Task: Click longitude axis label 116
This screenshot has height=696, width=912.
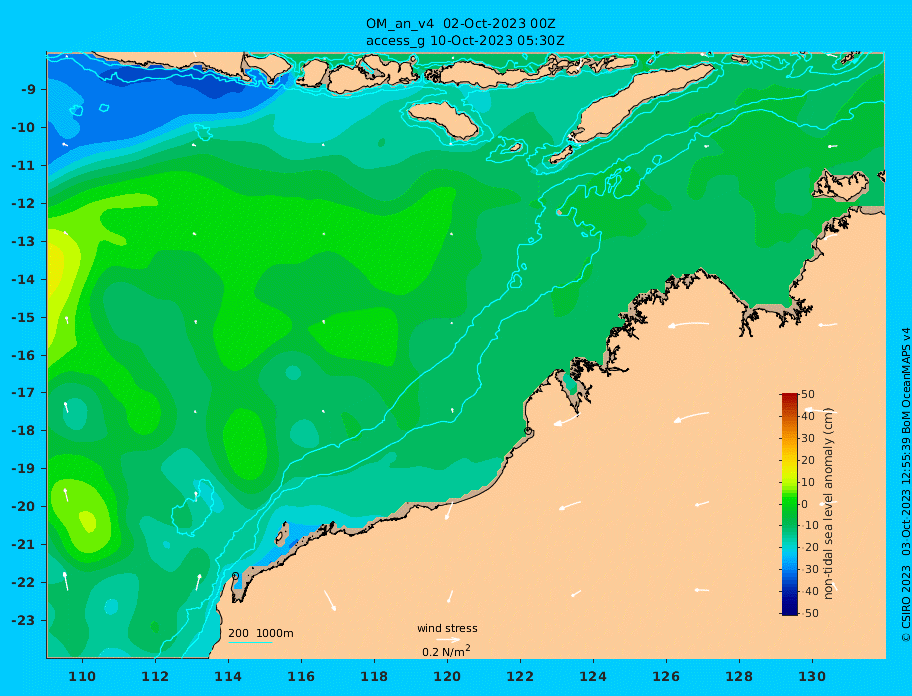Action: point(301,677)
